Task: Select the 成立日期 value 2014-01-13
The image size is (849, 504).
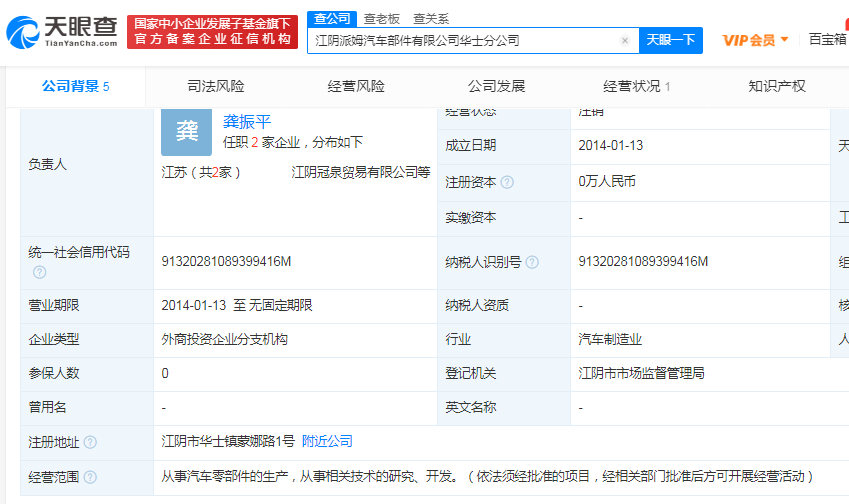Action: [611, 146]
